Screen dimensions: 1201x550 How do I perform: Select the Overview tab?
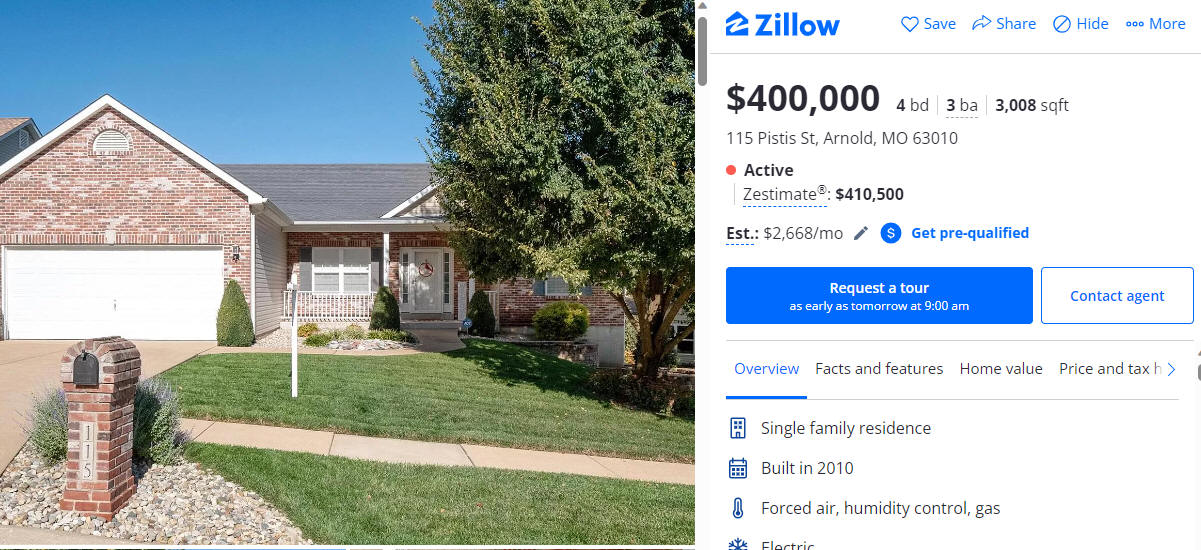coord(766,369)
